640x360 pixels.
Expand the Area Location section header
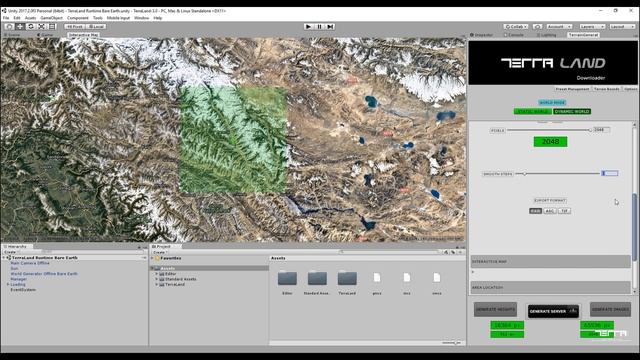[551, 287]
